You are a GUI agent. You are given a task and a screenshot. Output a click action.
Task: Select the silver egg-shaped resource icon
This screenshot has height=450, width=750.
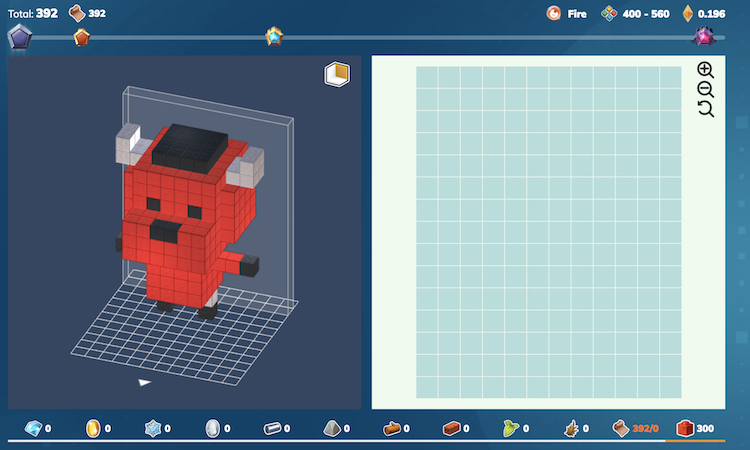click(x=212, y=428)
